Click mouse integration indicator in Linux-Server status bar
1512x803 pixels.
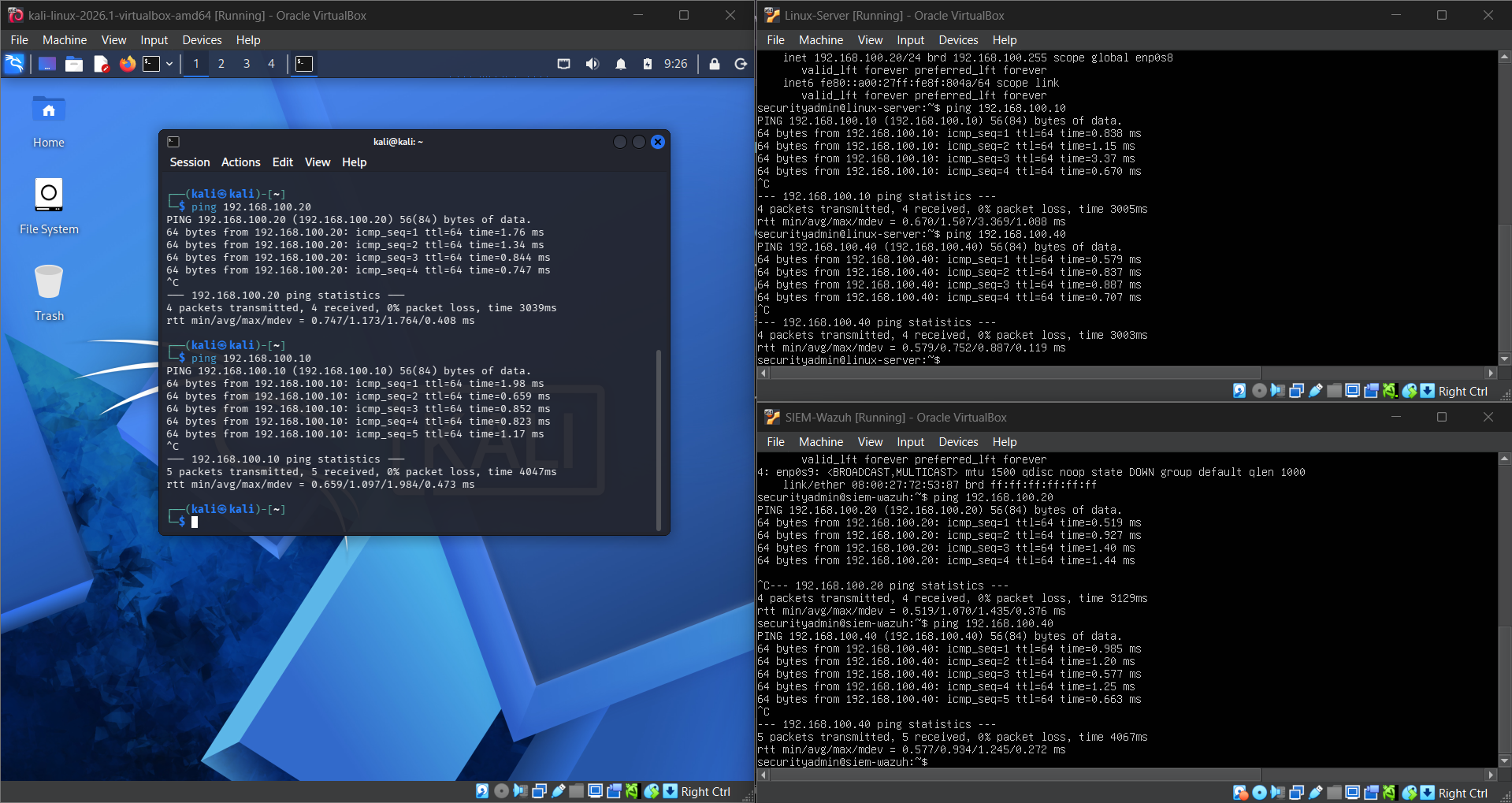(x=1410, y=391)
